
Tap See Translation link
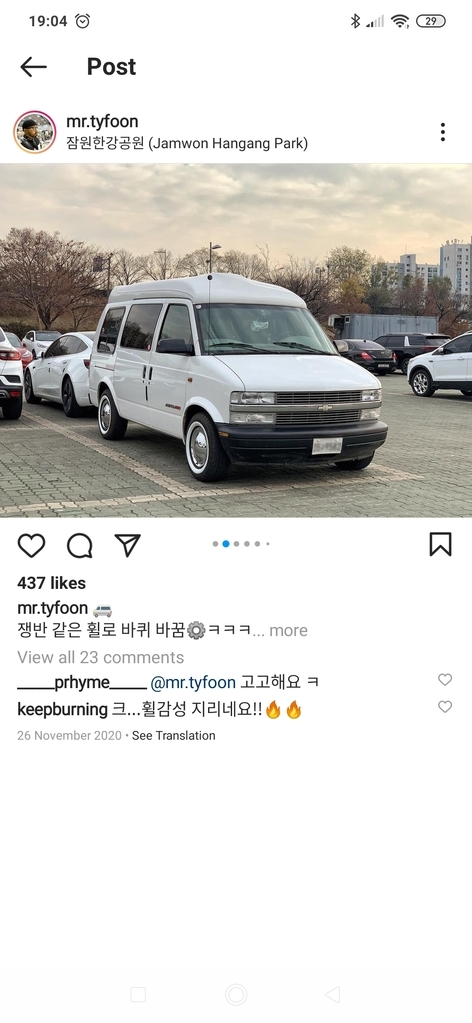click(x=174, y=735)
